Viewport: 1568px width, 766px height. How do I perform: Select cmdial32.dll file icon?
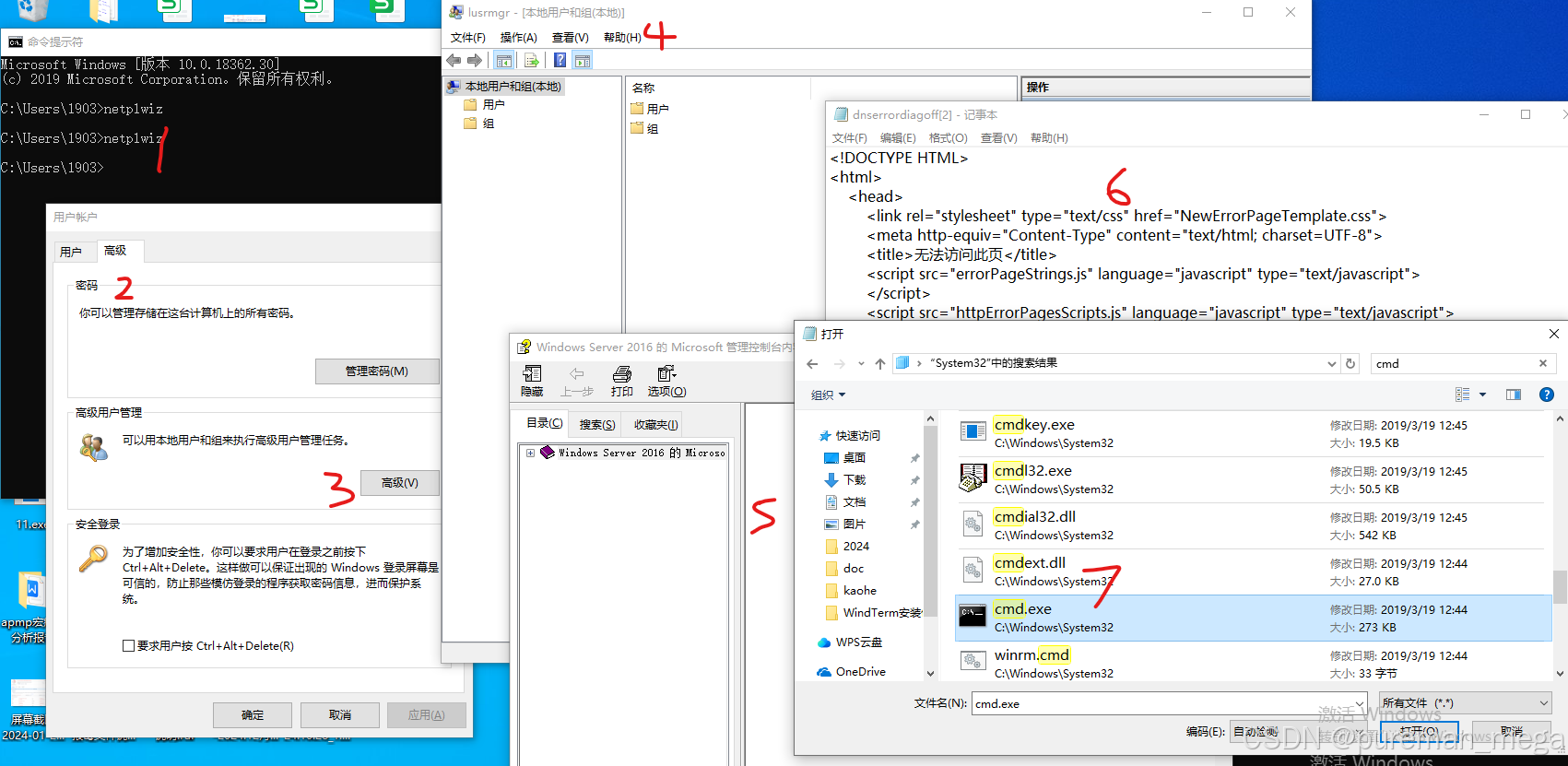pyautogui.click(x=973, y=524)
